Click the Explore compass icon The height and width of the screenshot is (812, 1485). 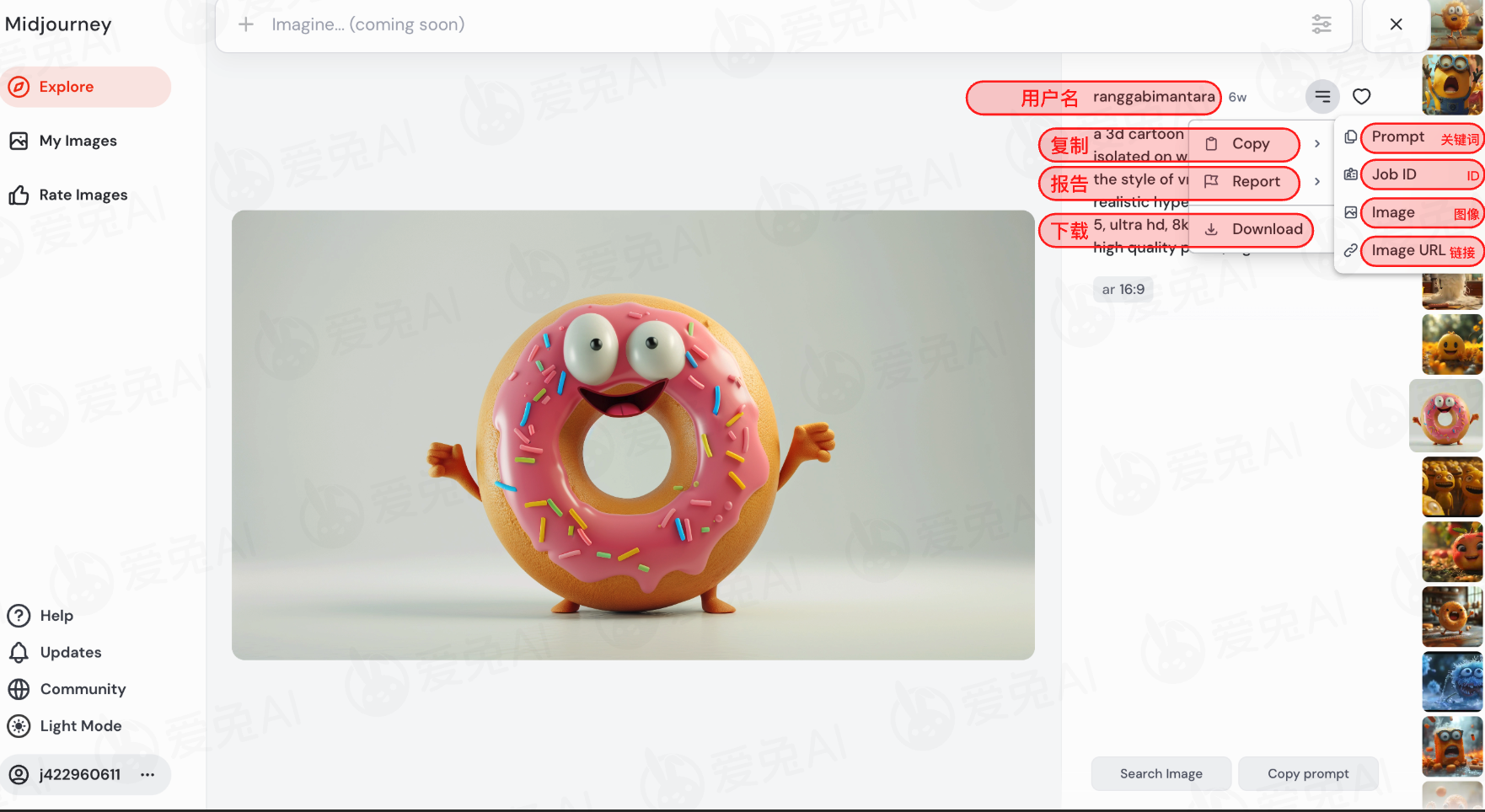tap(19, 87)
